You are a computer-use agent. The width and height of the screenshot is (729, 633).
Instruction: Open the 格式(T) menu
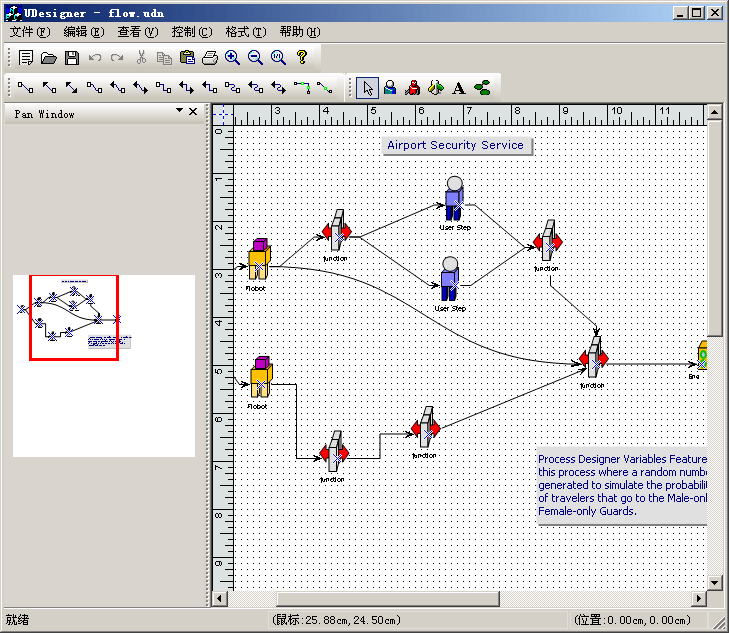pos(245,32)
